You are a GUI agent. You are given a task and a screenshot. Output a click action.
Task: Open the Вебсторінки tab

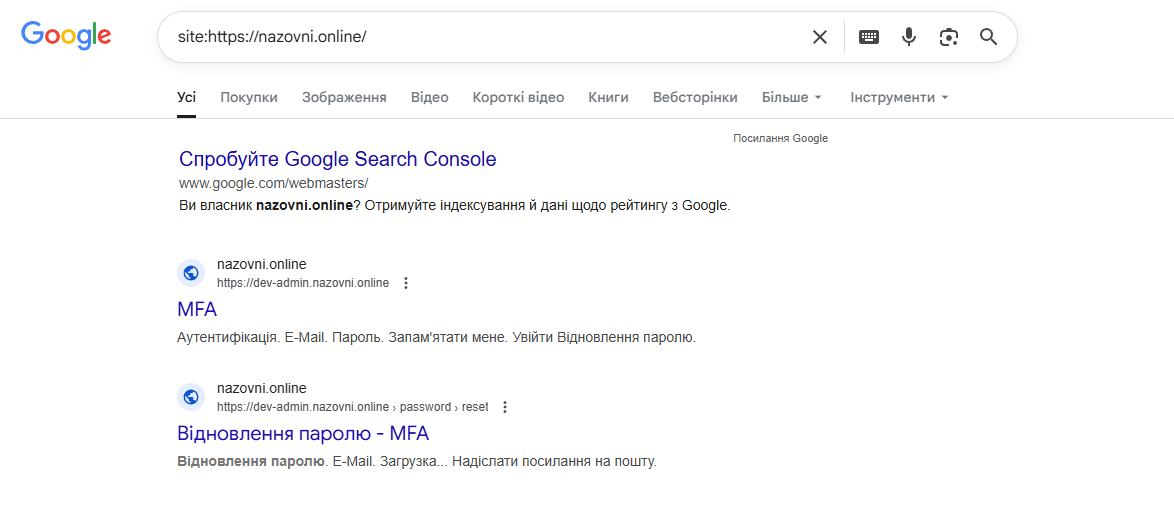click(695, 97)
